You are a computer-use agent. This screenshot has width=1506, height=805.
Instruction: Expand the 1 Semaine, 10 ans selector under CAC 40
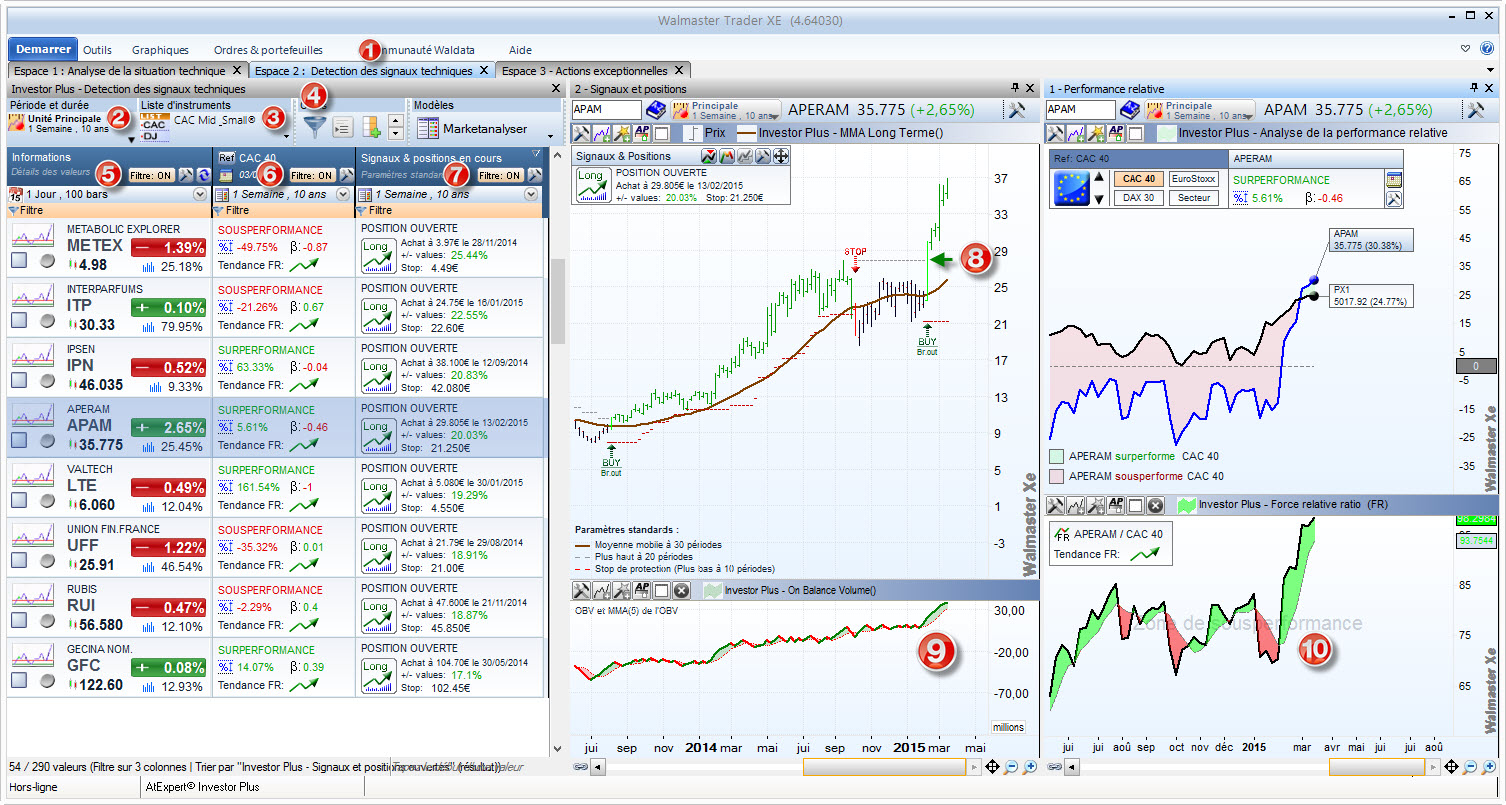(x=344, y=194)
